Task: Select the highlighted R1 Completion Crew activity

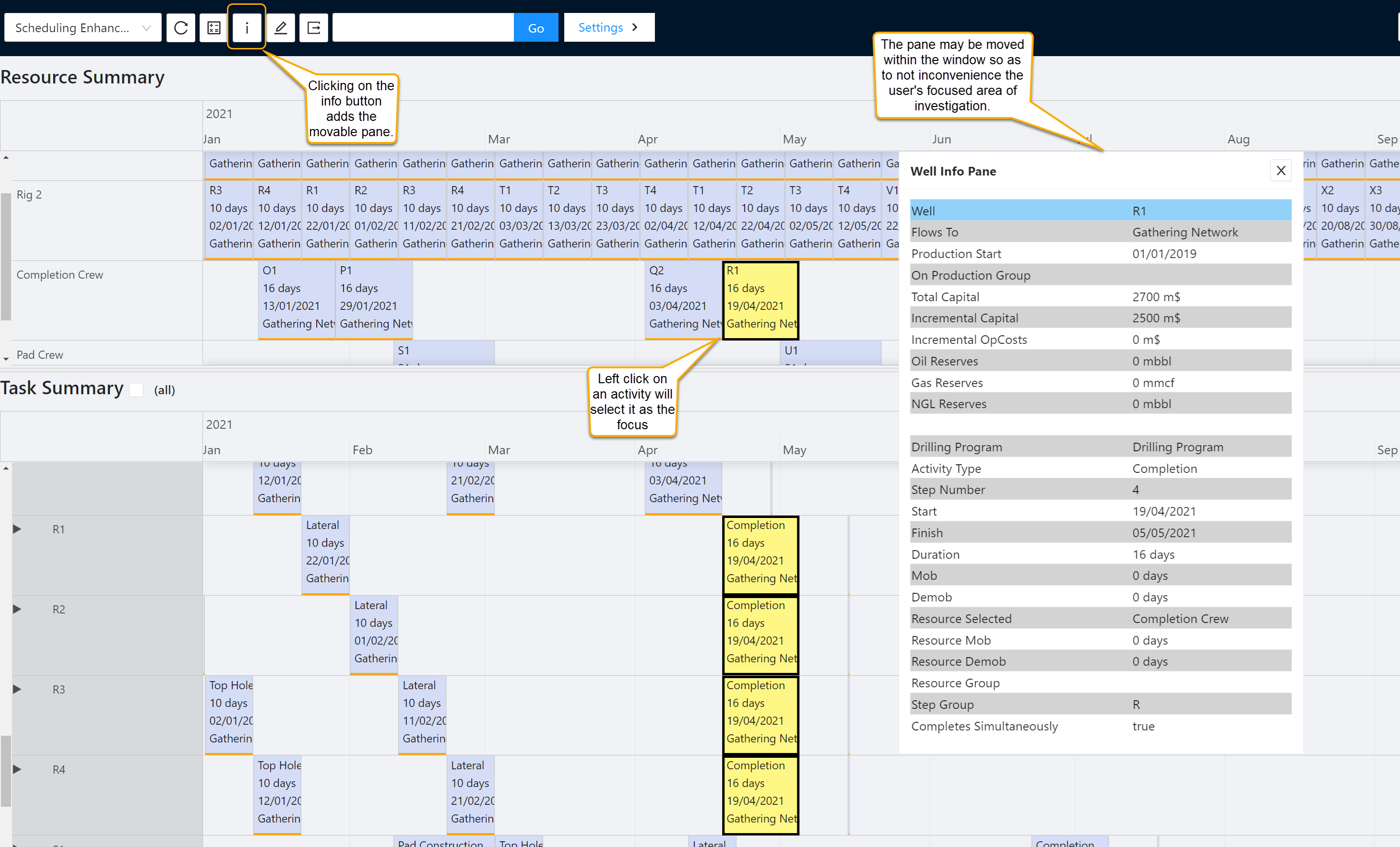Action: pyautogui.click(x=760, y=299)
